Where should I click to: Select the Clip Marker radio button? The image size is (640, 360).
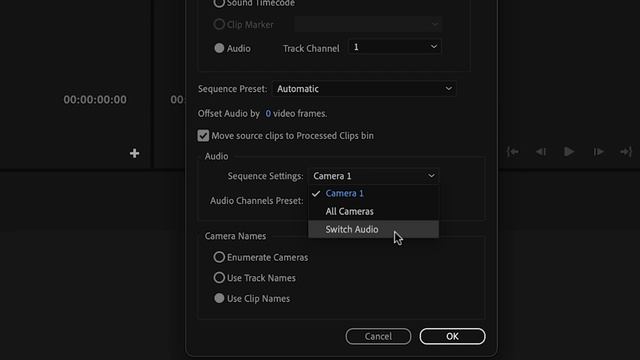coord(219,24)
